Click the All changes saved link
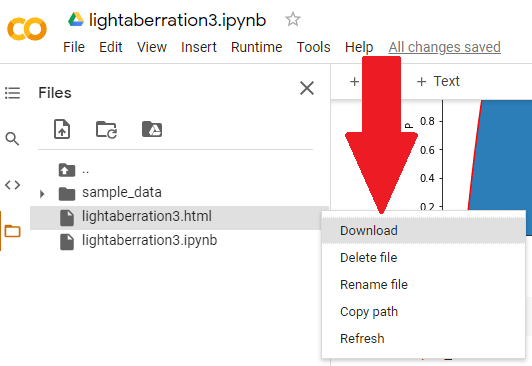This screenshot has height=366, width=532. (444, 47)
